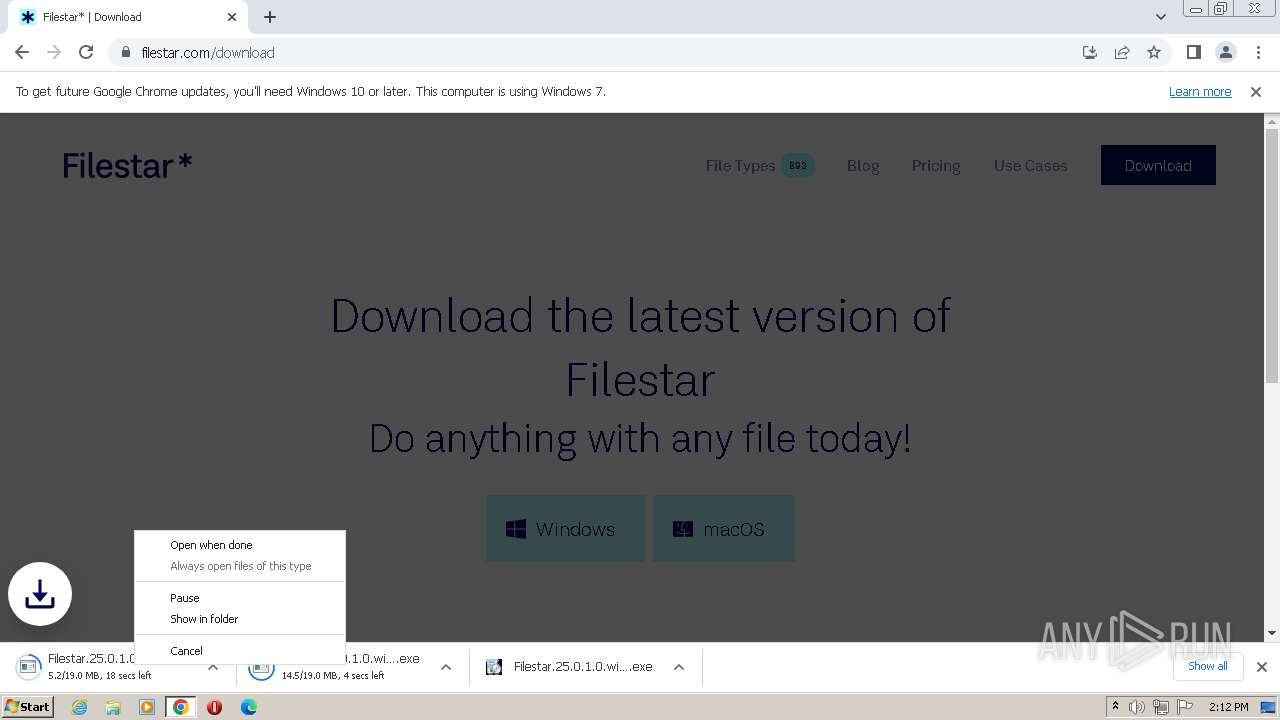Viewport: 1280px width, 720px height.
Task: Open the Windows Start menu
Action: pos(28,707)
